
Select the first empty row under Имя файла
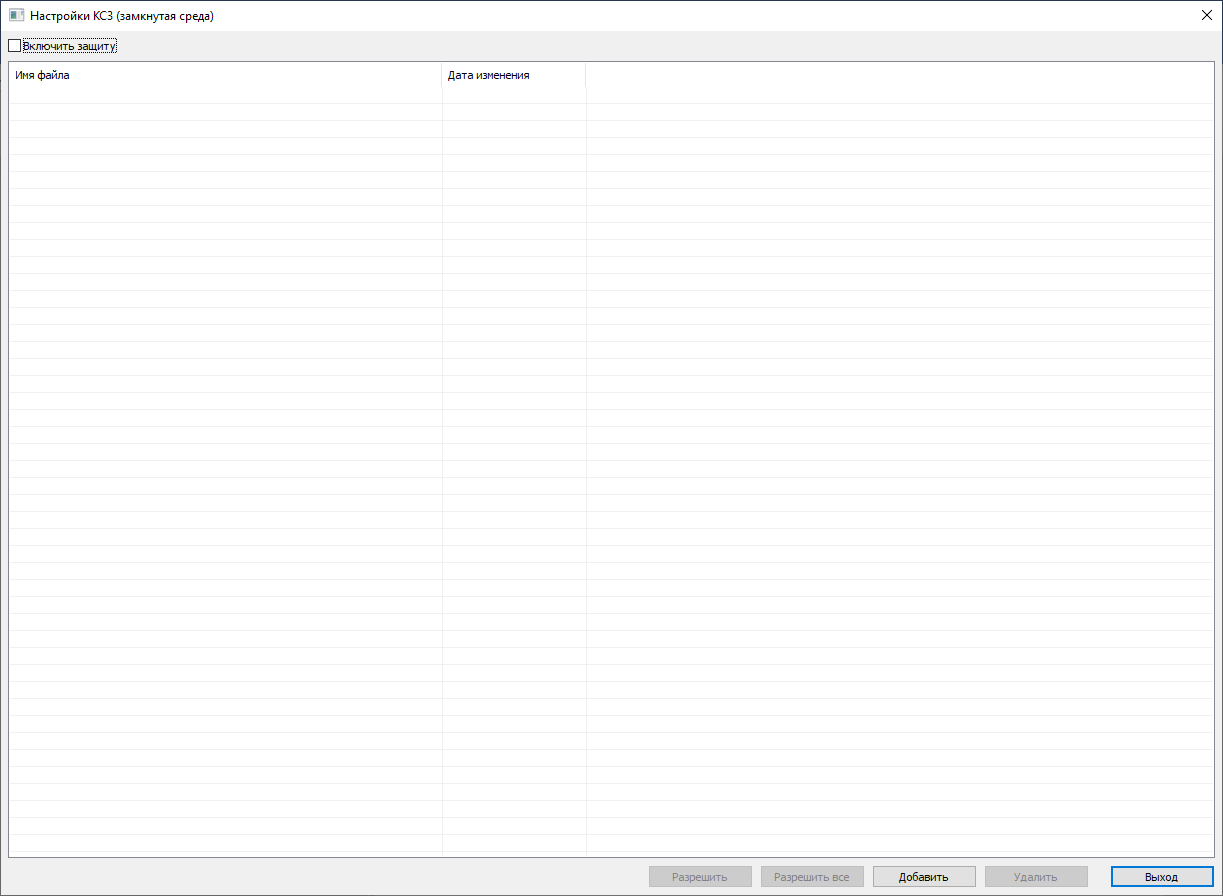pyautogui.click(x=225, y=96)
